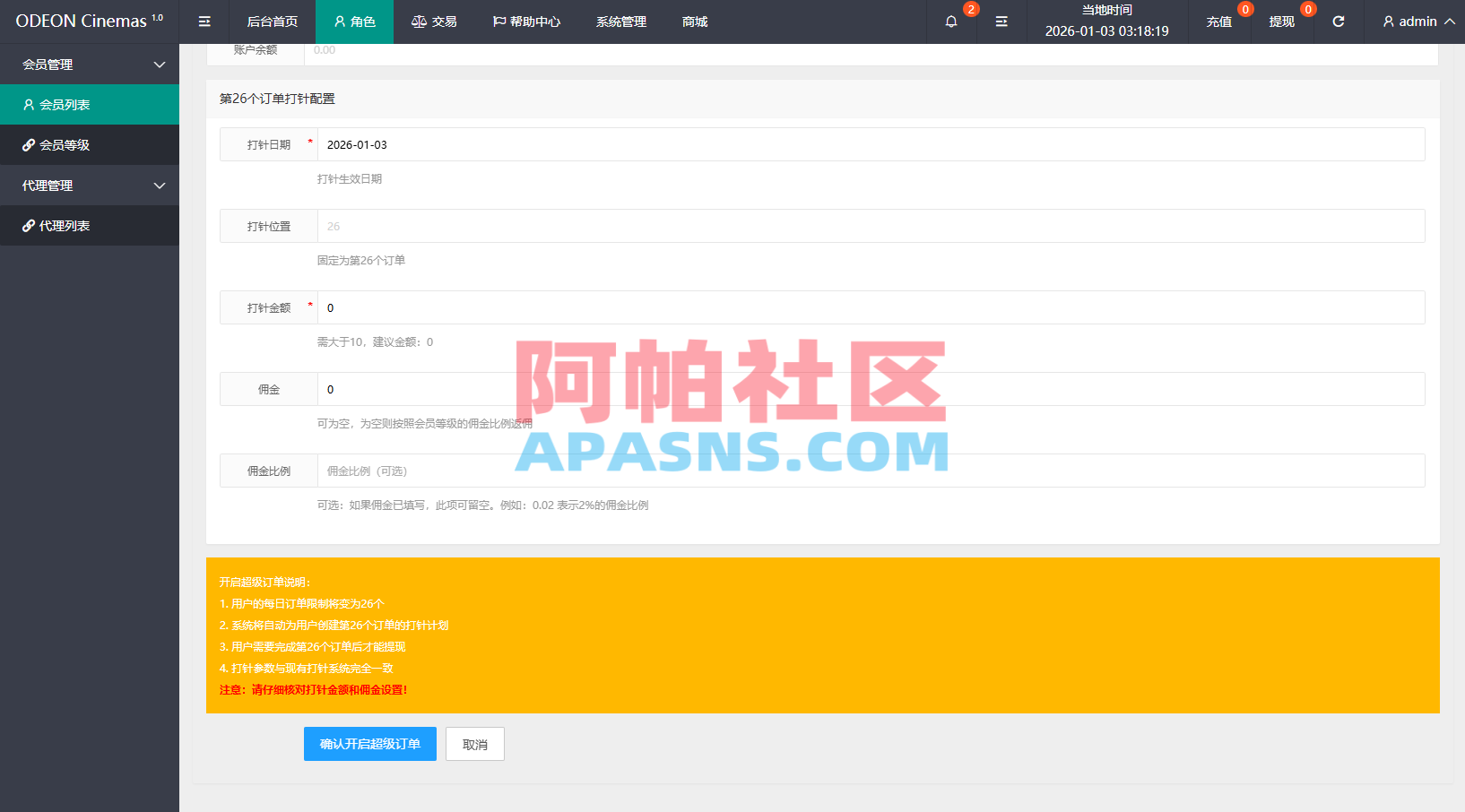This screenshot has height=812, width=1465.
Task: Open 代理列表 in the sidebar
Action: tap(90, 226)
